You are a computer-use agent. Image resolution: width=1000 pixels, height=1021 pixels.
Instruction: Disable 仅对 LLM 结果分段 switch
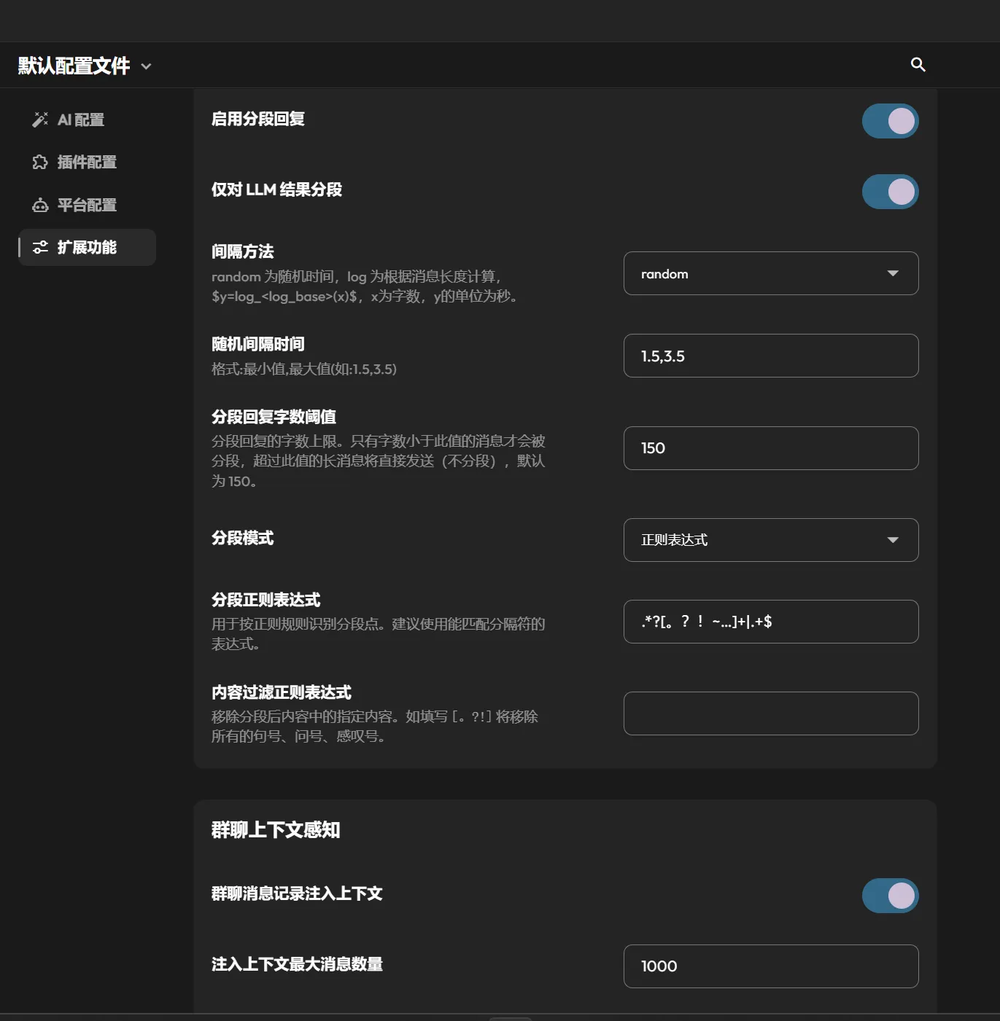point(890,192)
